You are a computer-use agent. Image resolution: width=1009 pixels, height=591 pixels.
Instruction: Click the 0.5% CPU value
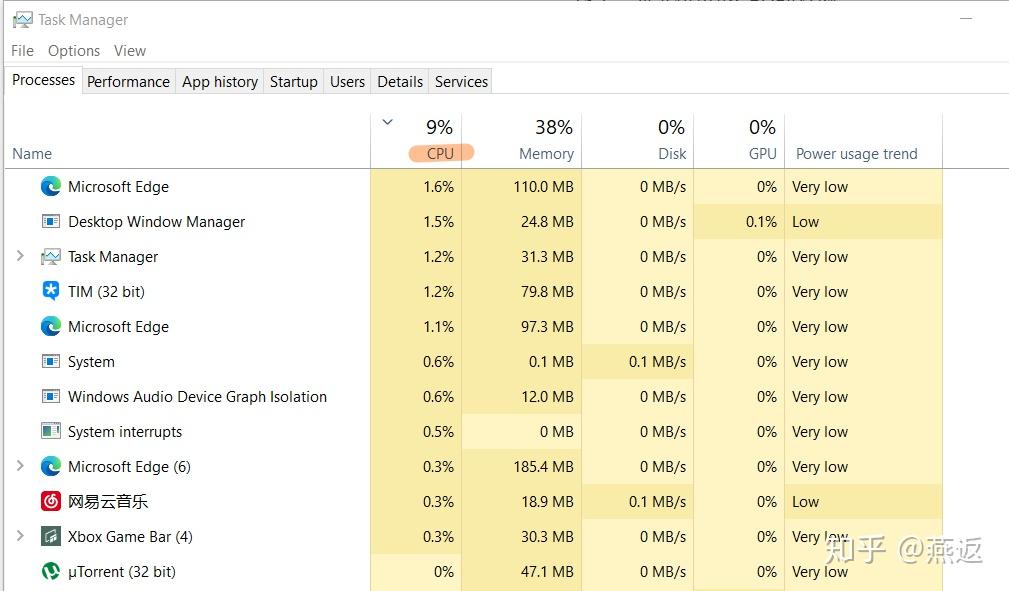pyautogui.click(x=438, y=431)
